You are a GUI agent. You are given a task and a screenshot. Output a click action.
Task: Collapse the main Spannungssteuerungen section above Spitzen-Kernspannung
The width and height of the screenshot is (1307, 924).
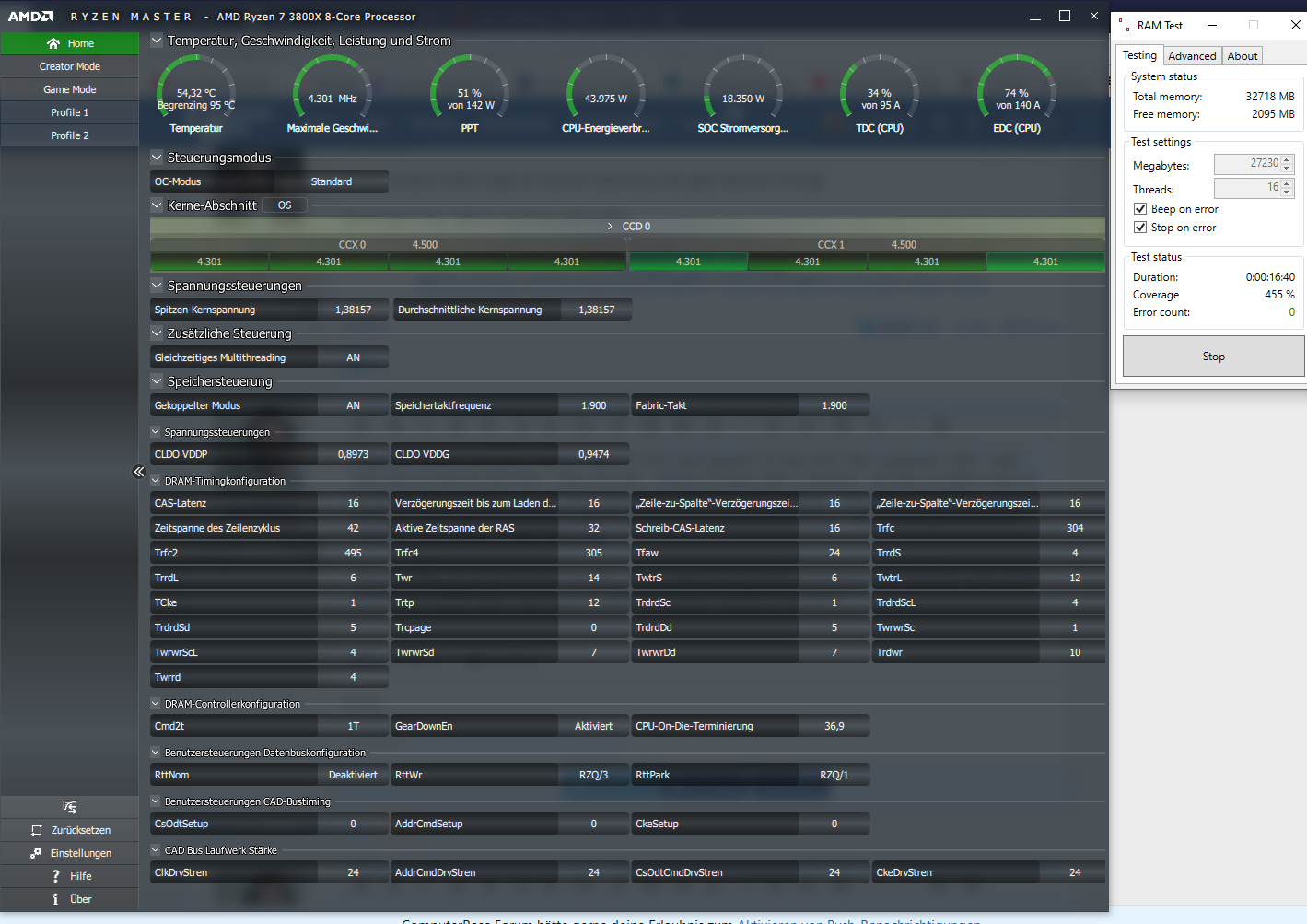[157, 286]
